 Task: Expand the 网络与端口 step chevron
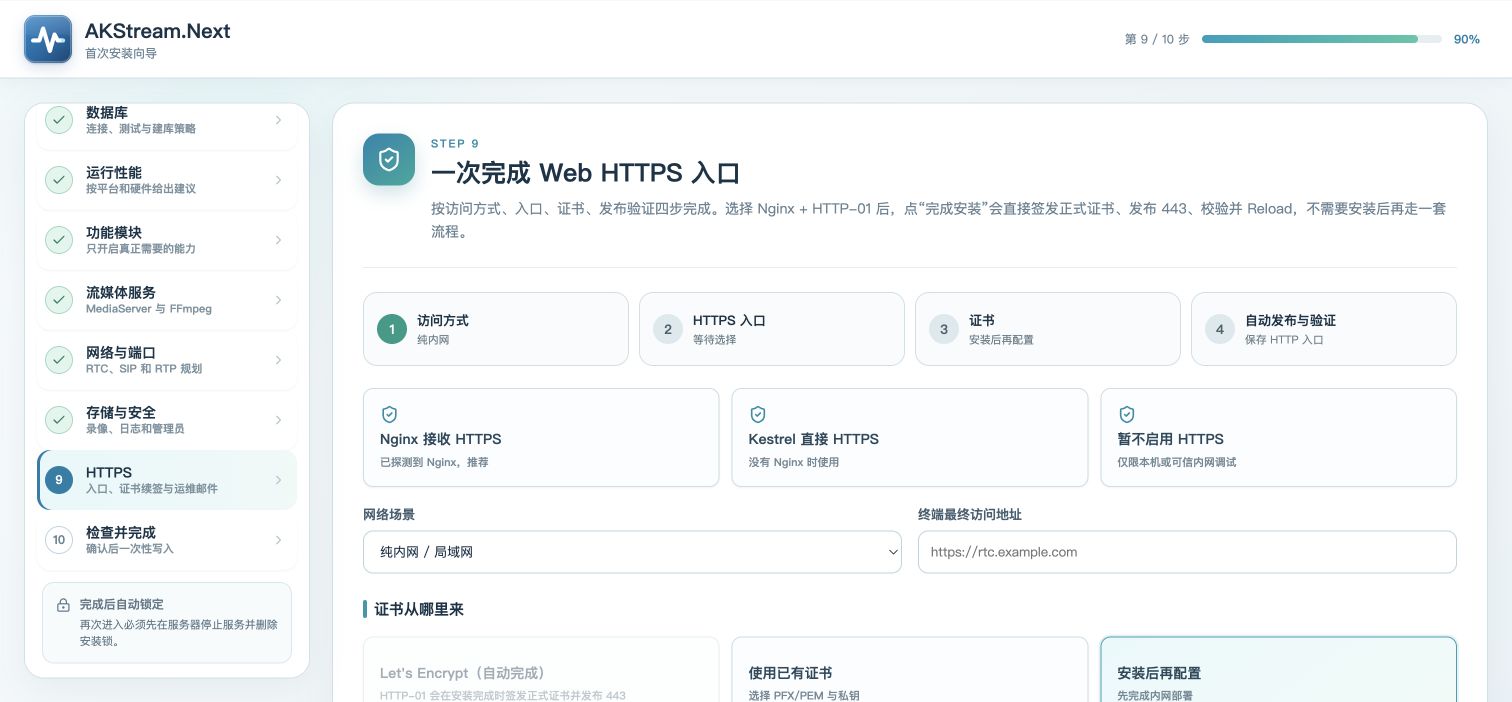point(278,360)
